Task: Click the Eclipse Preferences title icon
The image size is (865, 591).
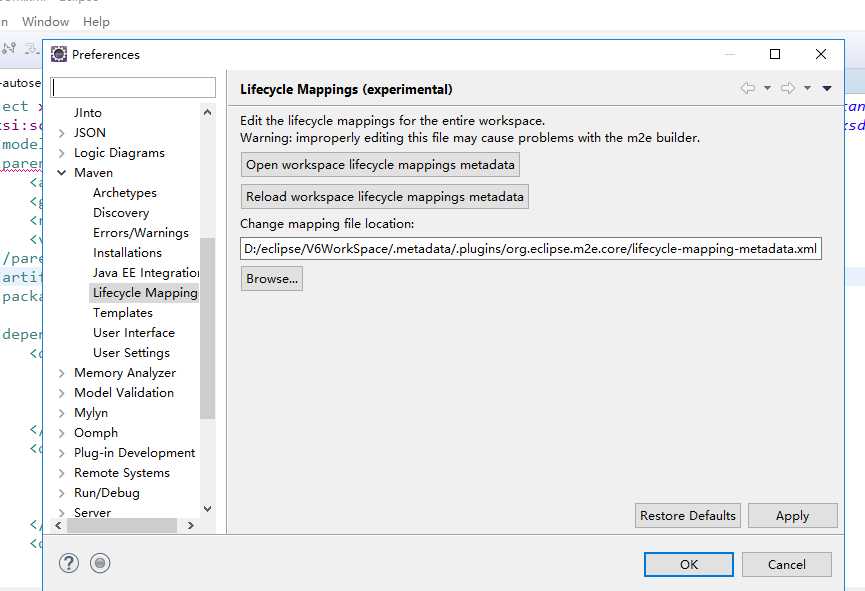Action: pos(58,54)
